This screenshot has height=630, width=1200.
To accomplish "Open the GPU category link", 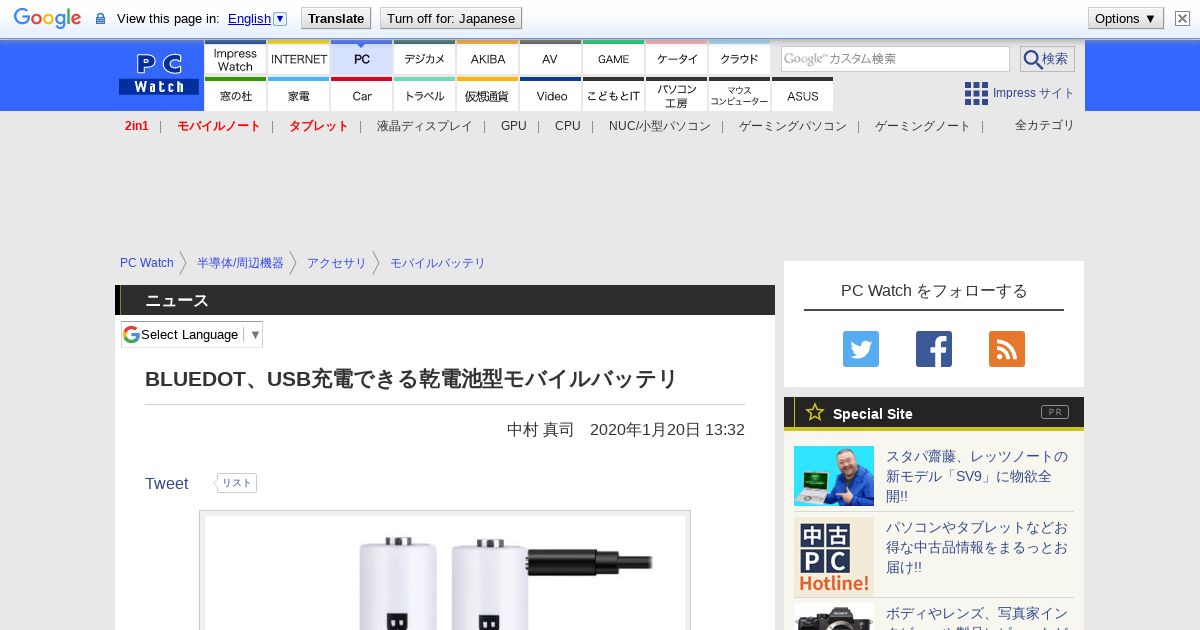I will (514, 126).
